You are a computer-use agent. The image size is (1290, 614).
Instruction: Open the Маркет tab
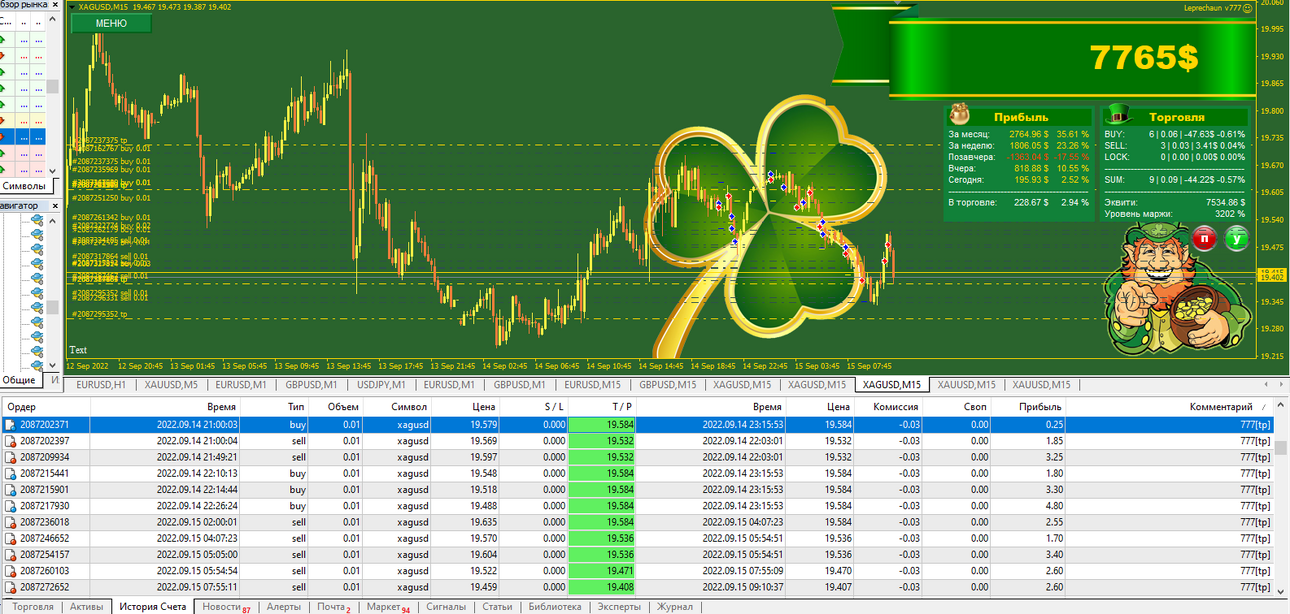(388, 607)
